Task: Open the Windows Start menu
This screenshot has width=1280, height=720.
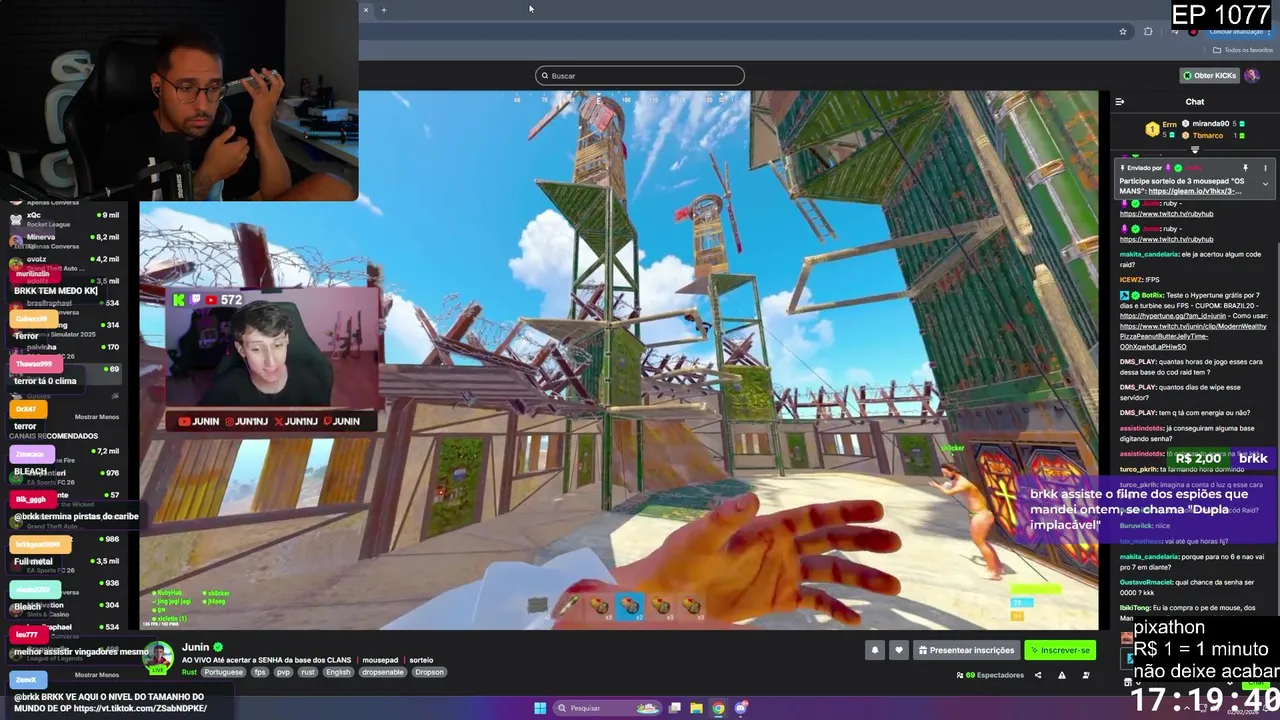Action: coord(540,708)
